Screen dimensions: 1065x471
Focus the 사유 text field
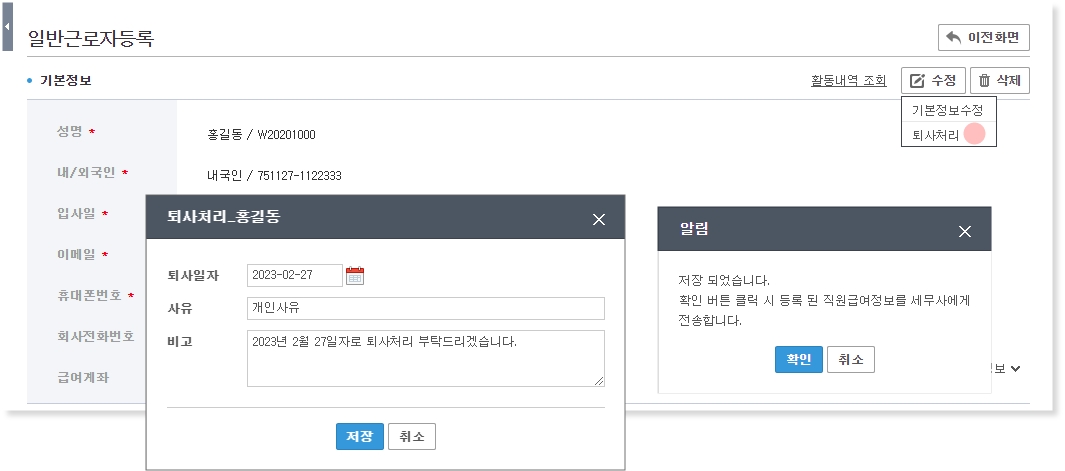click(x=425, y=308)
